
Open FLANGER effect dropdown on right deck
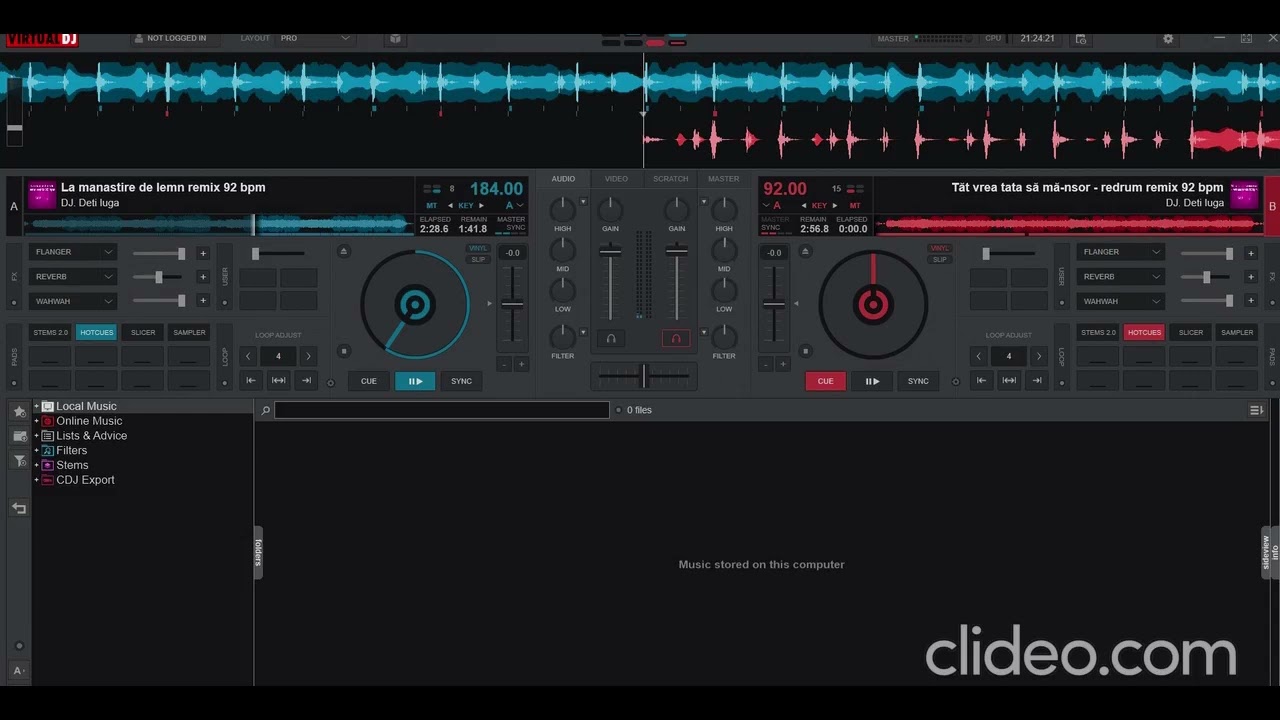[1121, 252]
